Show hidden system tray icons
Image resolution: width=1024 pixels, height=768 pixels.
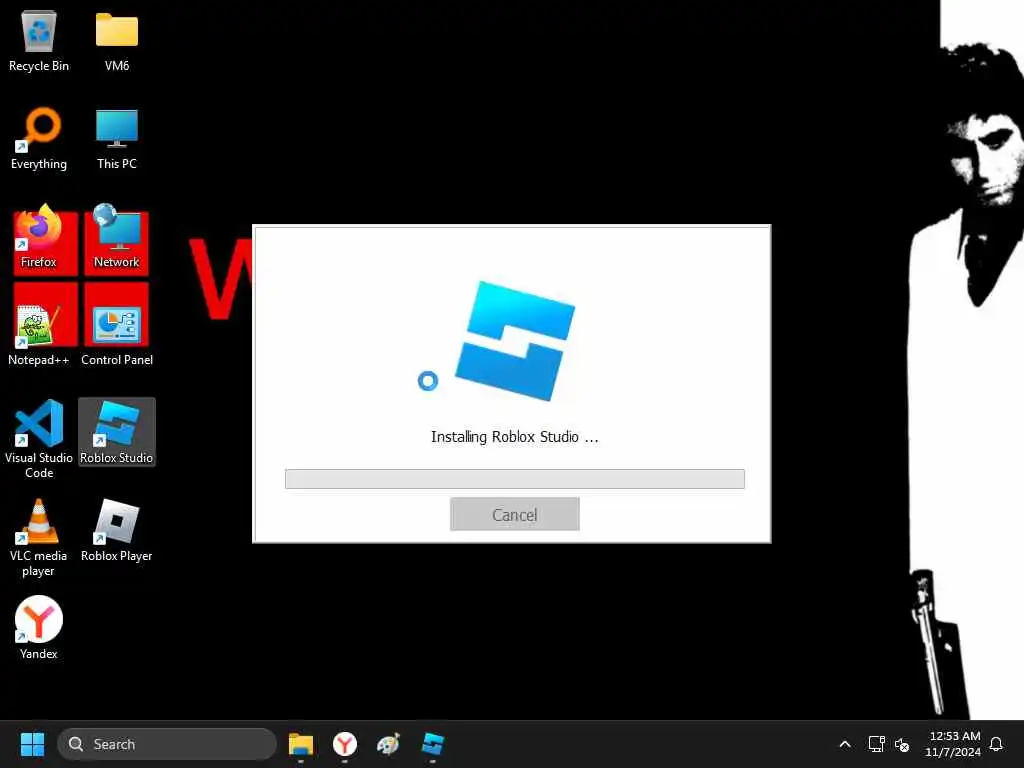tap(845, 744)
